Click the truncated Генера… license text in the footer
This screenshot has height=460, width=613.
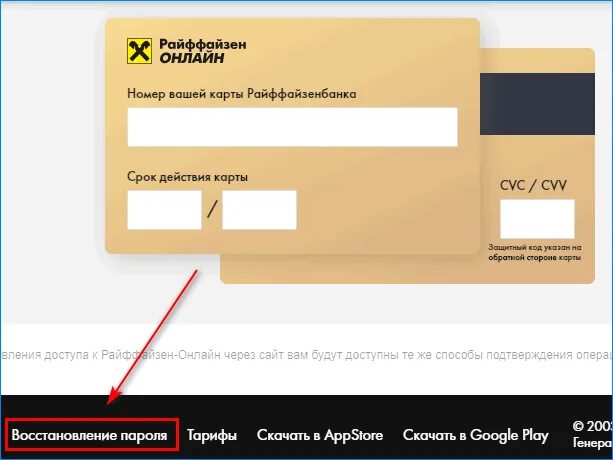(x=592, y=443)
